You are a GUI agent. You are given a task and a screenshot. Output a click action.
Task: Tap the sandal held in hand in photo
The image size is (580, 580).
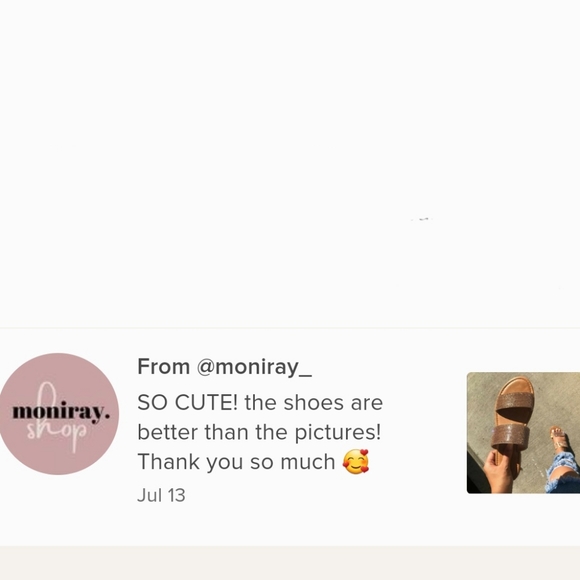(512, 418)
